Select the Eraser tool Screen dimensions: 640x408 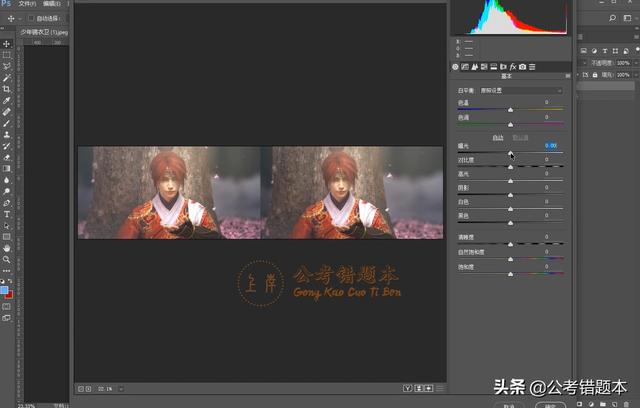[7, 157]
